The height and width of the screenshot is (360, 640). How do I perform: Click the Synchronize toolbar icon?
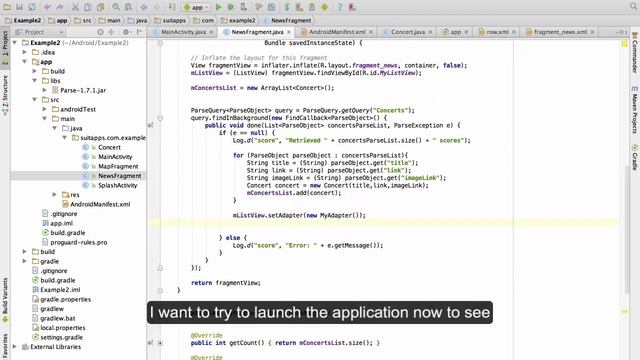(31, 7)
